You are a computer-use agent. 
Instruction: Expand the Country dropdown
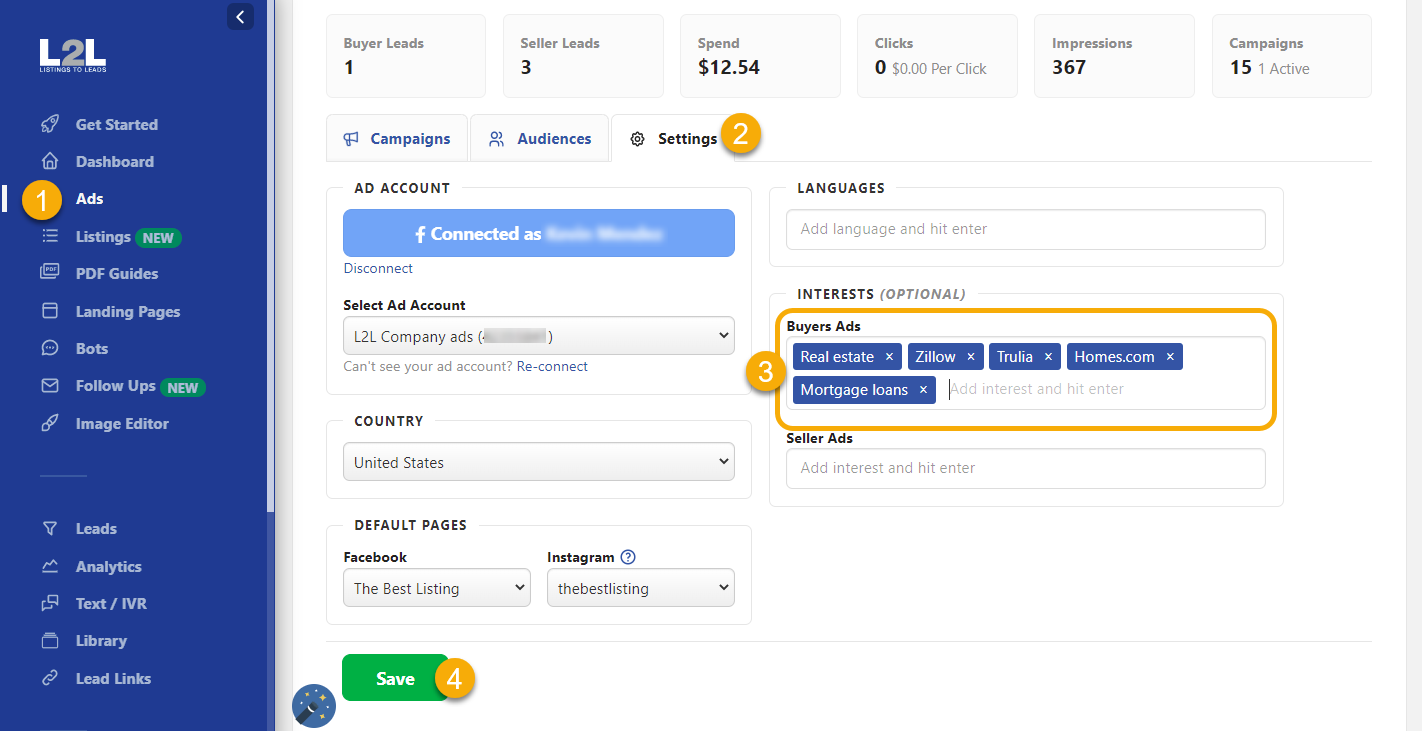point(538,463)
